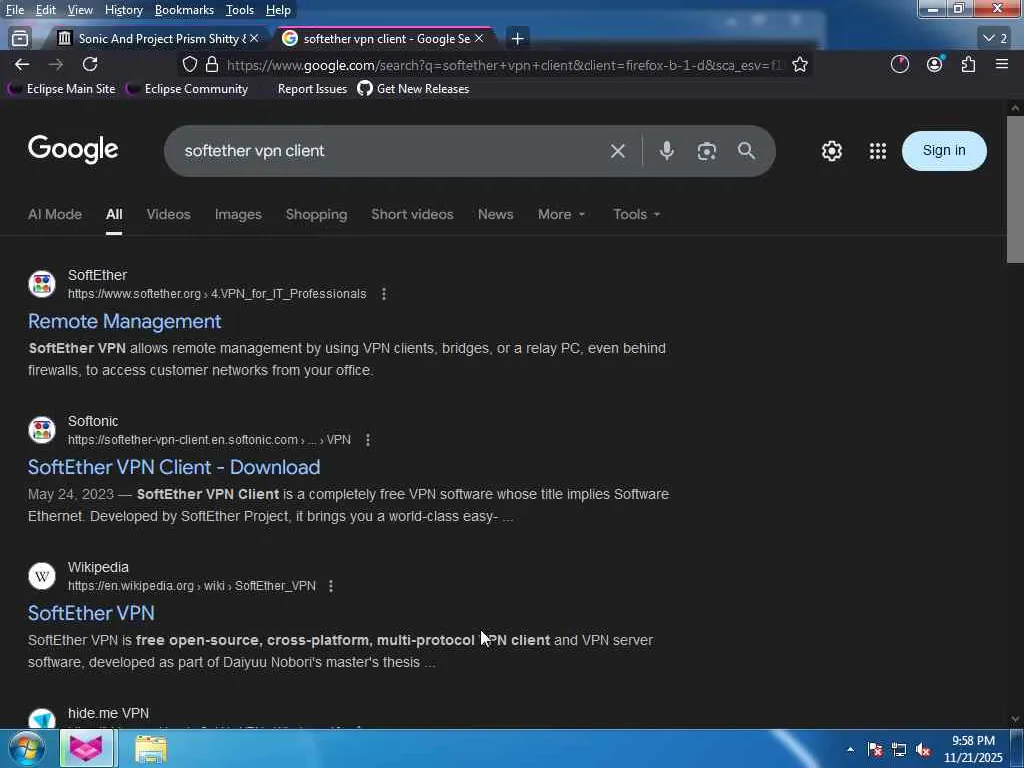Screen dimensions: 1024x768
Task: View site security padlock info
Action: coord(212,64)
